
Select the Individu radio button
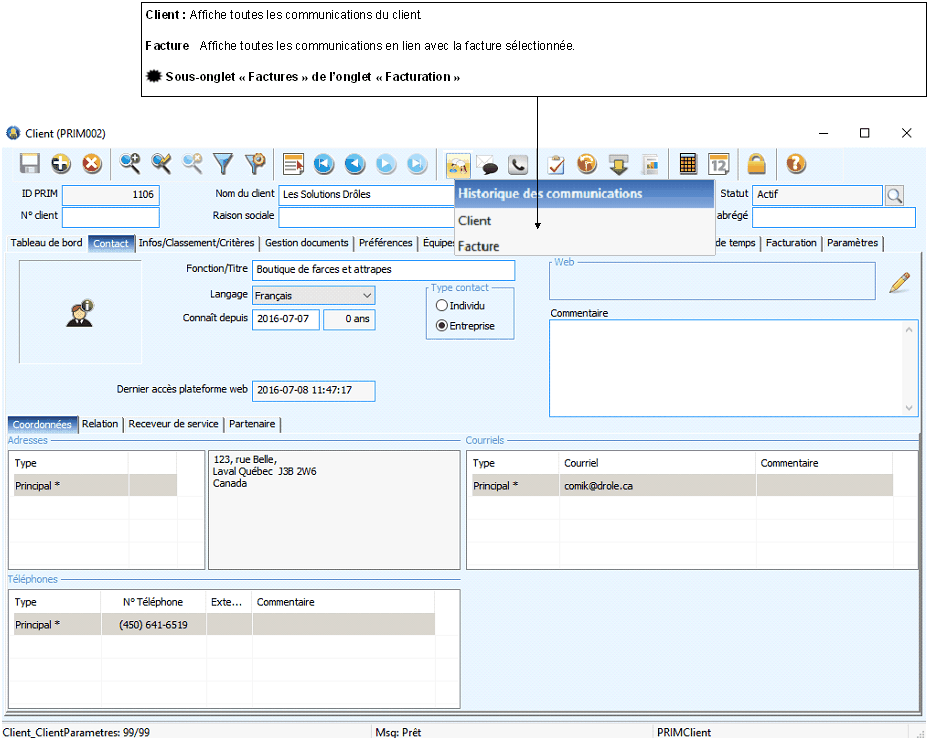[442, 306]
